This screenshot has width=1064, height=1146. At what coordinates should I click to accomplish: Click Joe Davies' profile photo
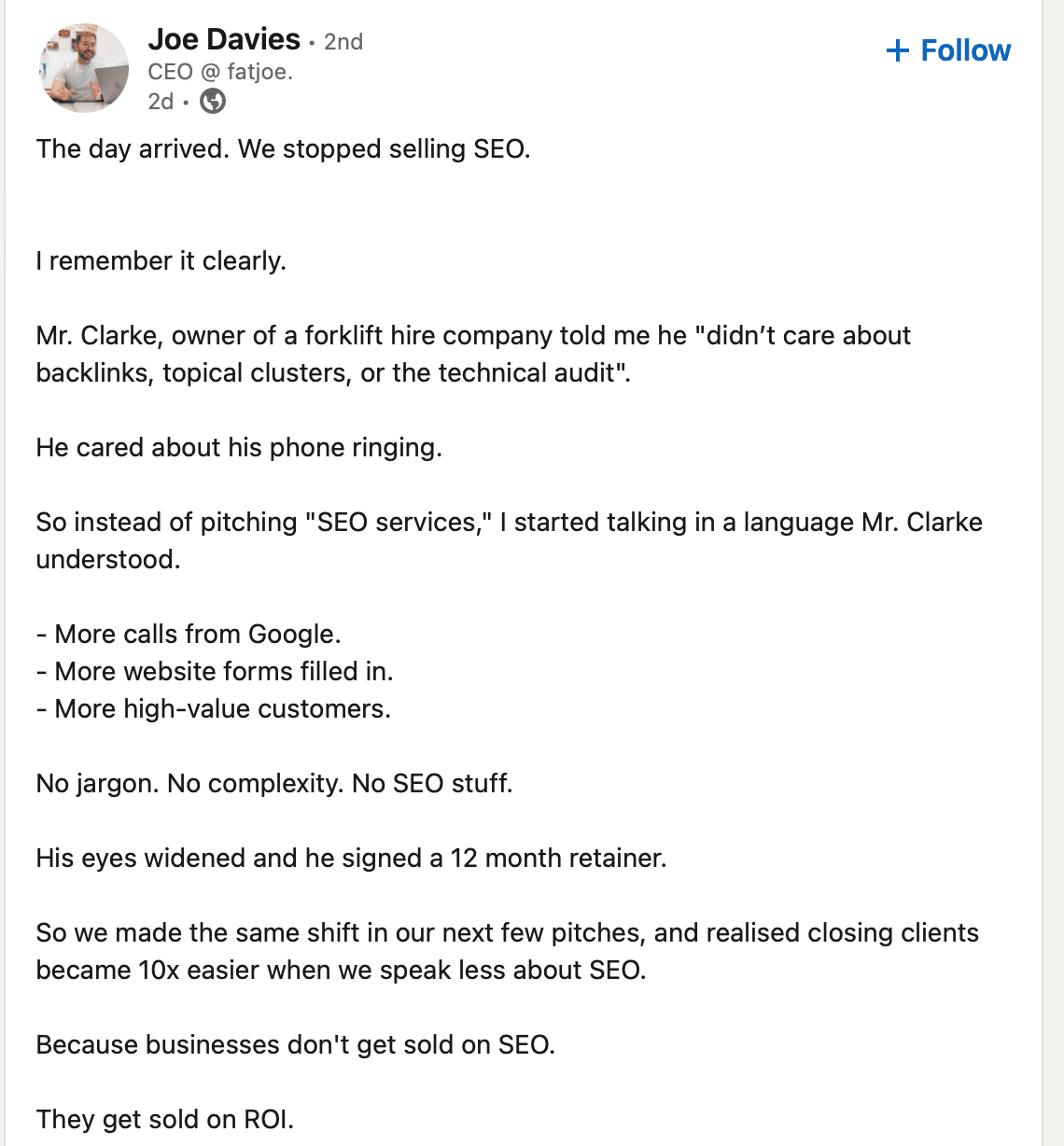(x=84, y=68)
